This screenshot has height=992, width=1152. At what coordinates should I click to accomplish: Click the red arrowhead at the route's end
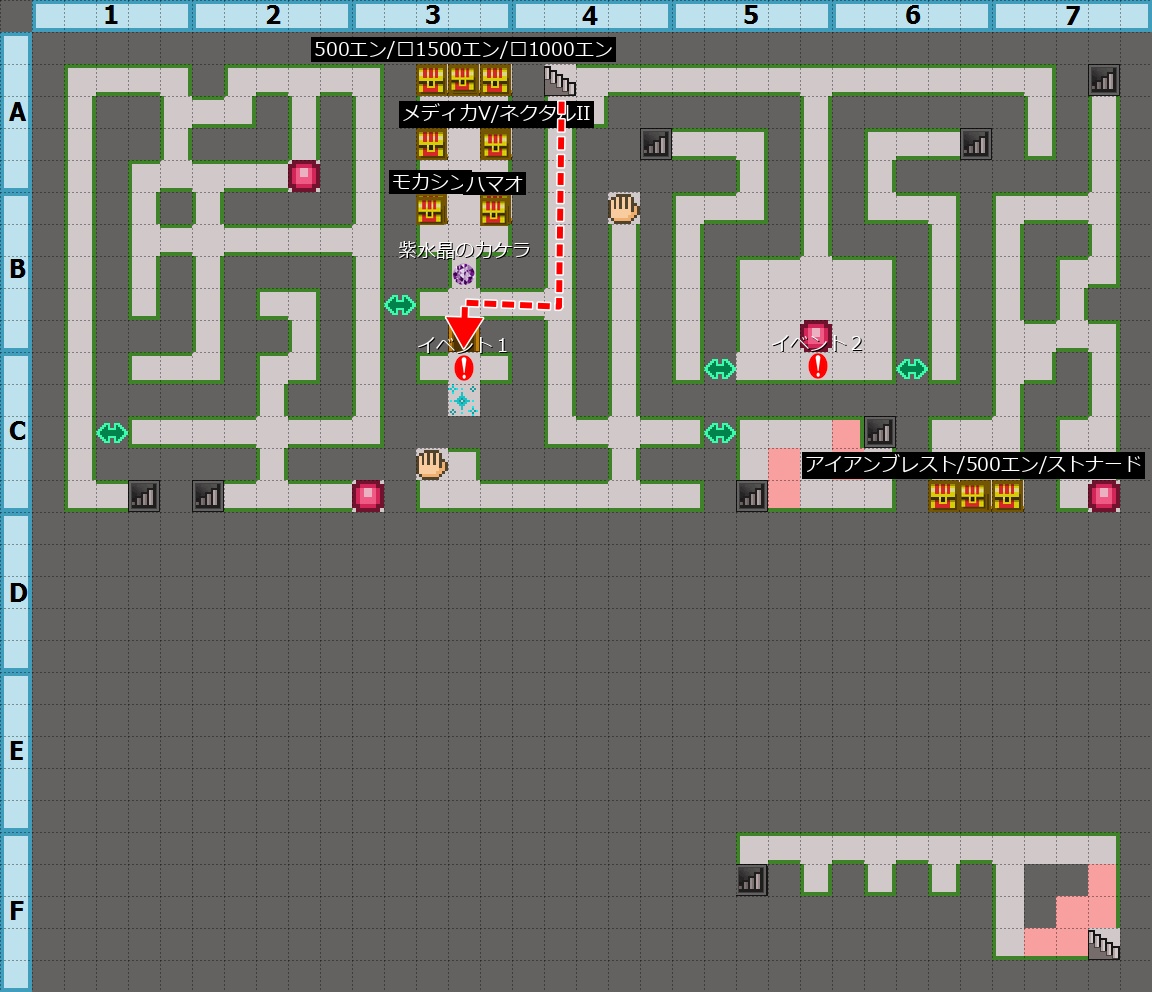click(464, 330)
